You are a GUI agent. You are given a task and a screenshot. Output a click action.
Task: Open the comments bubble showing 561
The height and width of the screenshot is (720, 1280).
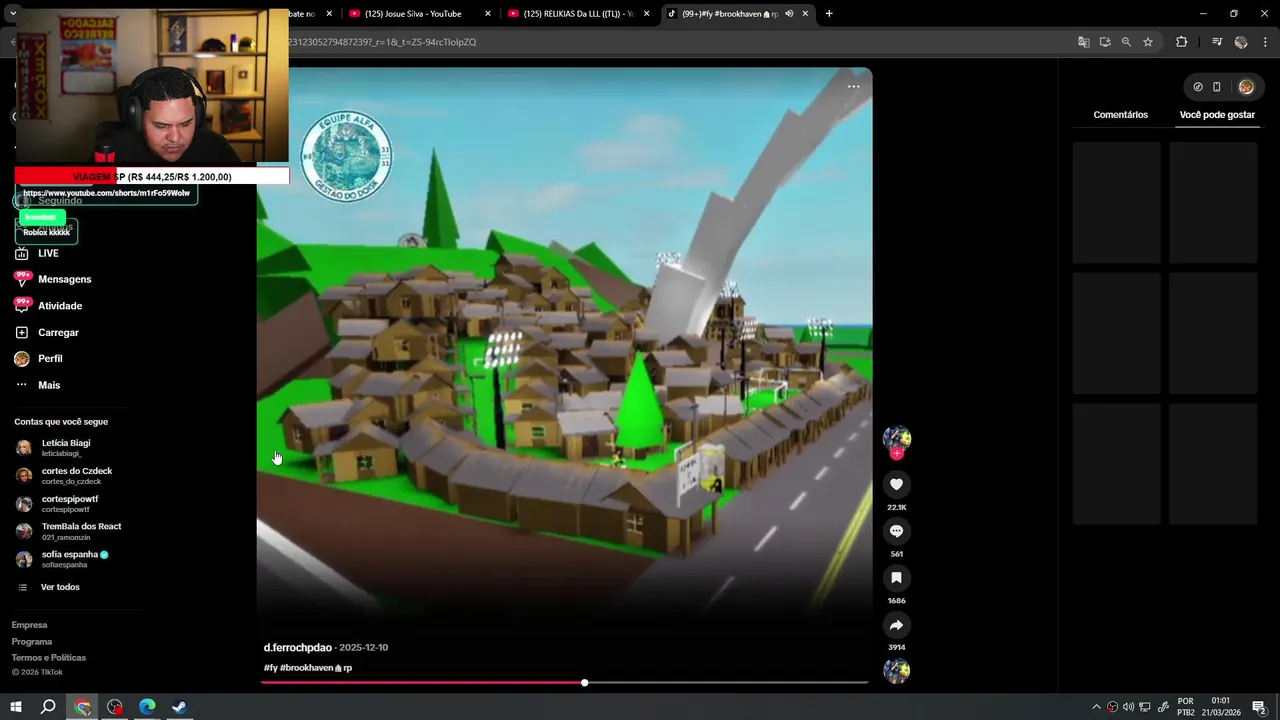click(896, 531)
